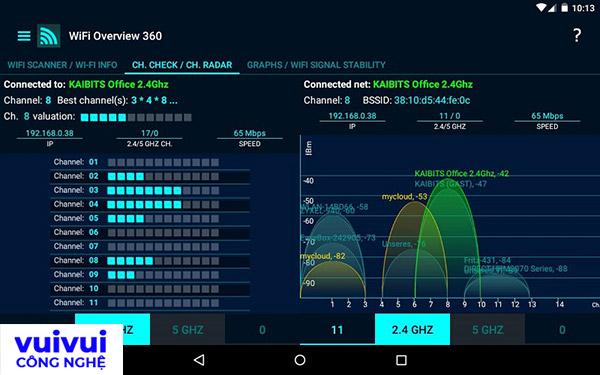This screenshot has height=375, width=600.
Task: Tap Connected to: KAIBITS Office 2.4Ghz
Action: click(86, 84)
